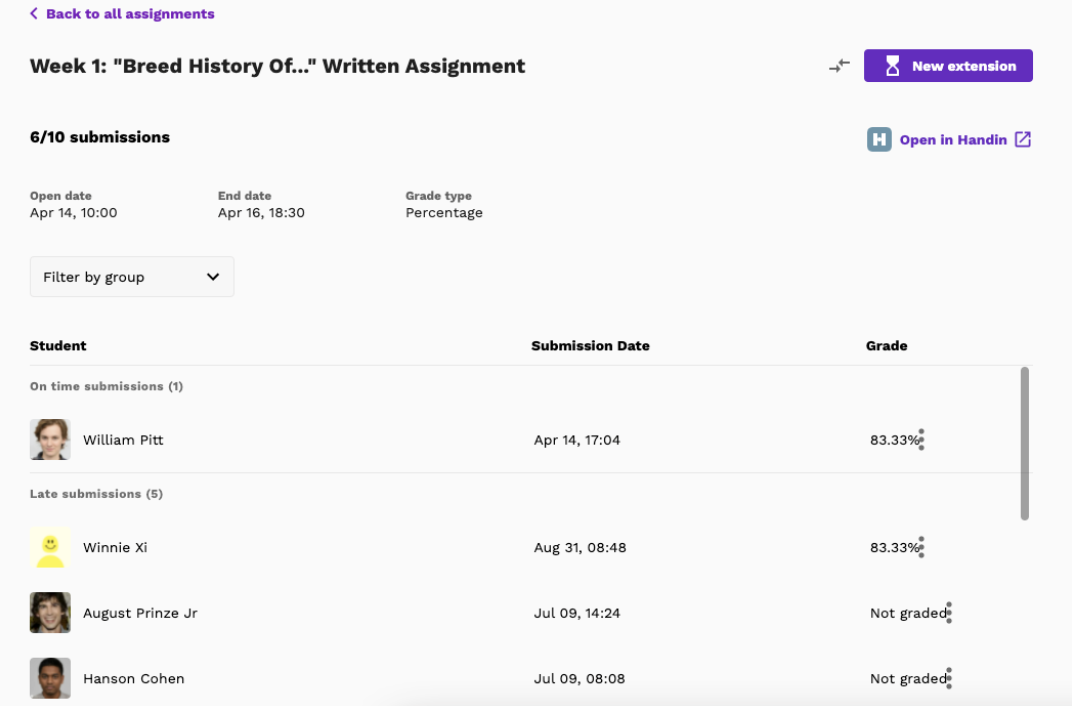This screenshot has height=706, width=1072.
Task: Click Winnie Xi's 83.33% grade
Action: tap(894, 547)
